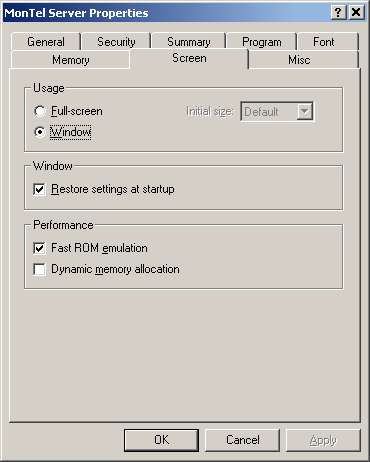
Task: Open the General tab
Action: (x=46, y=42)
